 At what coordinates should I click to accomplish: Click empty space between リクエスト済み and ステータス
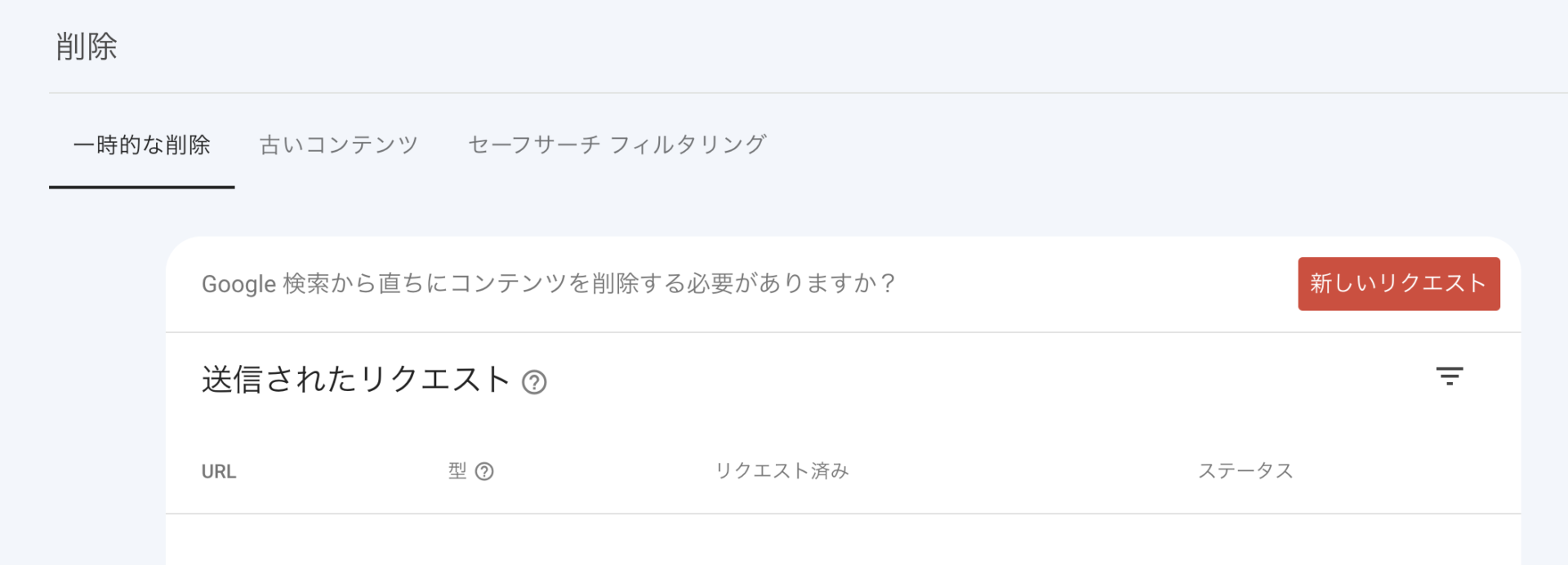point(1021,471)
